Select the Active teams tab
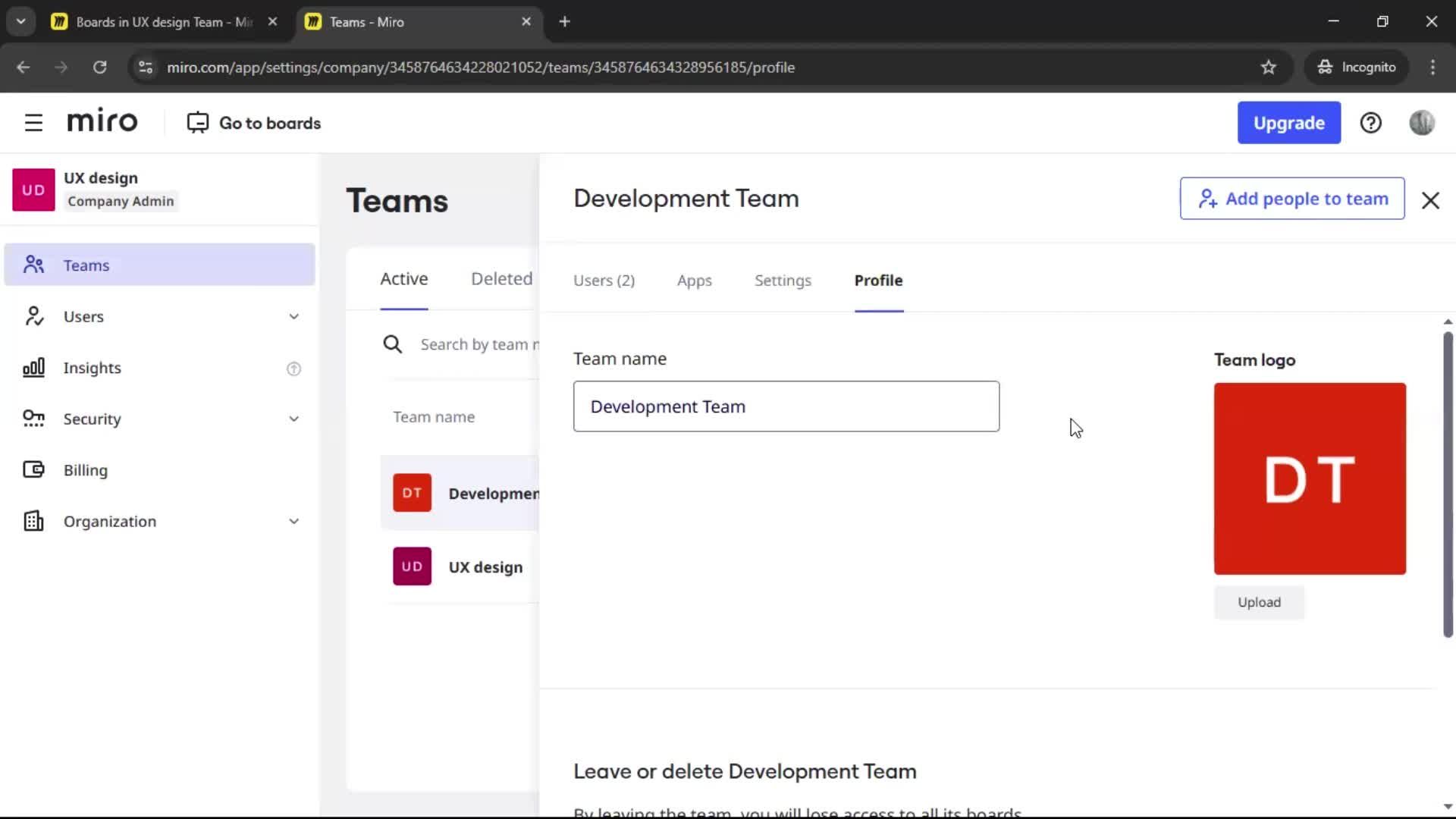1456x819 pixels. pyautogui.click(x=404, y=279)
